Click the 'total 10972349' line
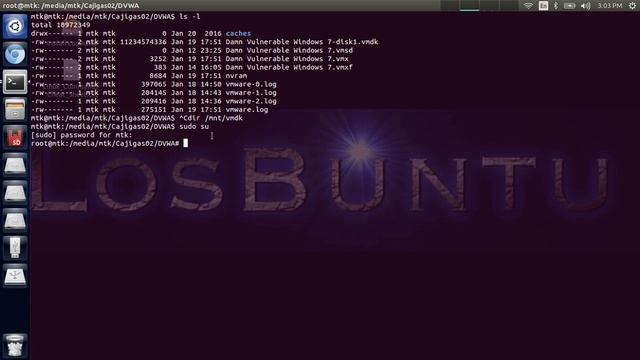Screen dimensions: 640x360 (x=61, y=25)
